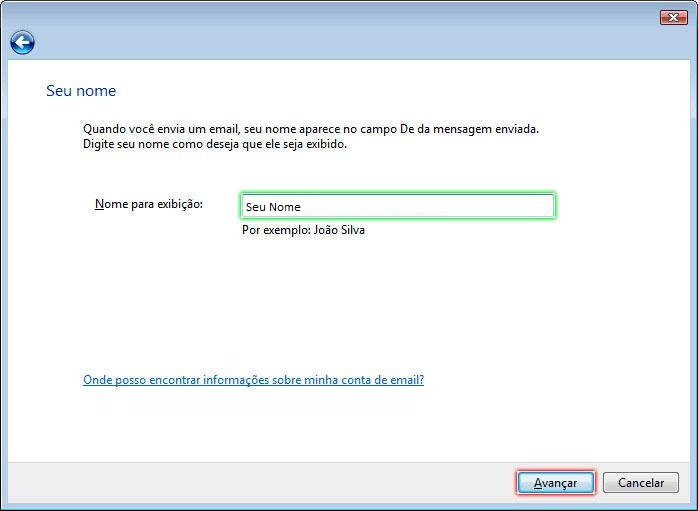
Task: Click the 'Nome para exibição:' label
Action: 149,204
